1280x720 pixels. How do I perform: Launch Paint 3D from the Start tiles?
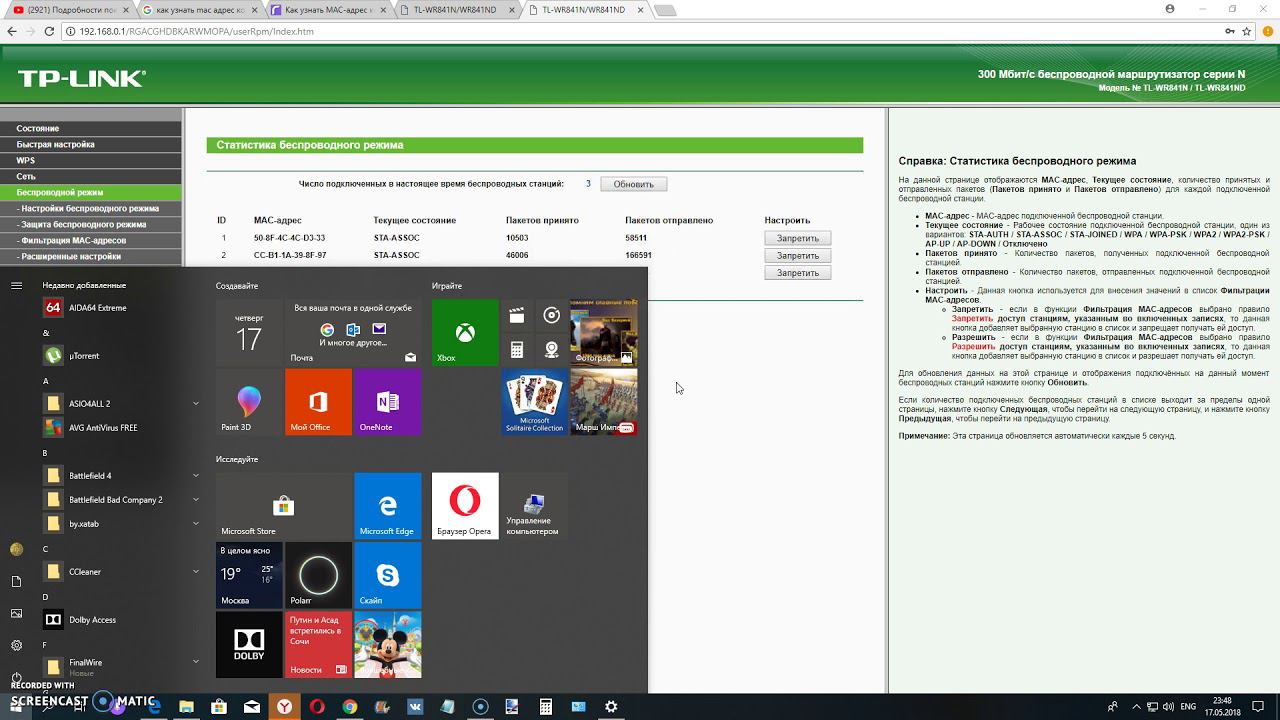(249, 402)
